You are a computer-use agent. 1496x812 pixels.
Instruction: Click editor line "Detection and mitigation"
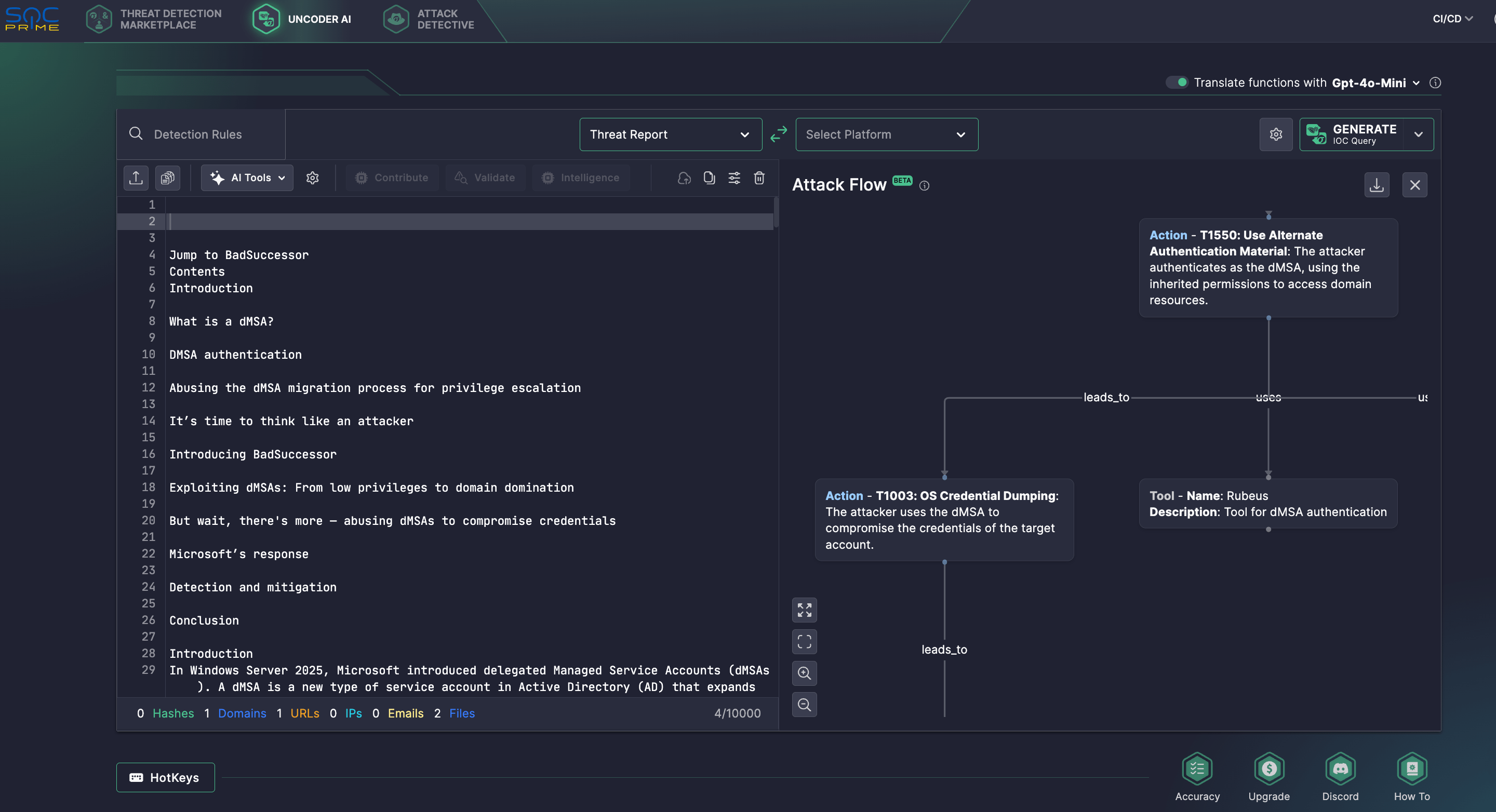coord(252,587)
